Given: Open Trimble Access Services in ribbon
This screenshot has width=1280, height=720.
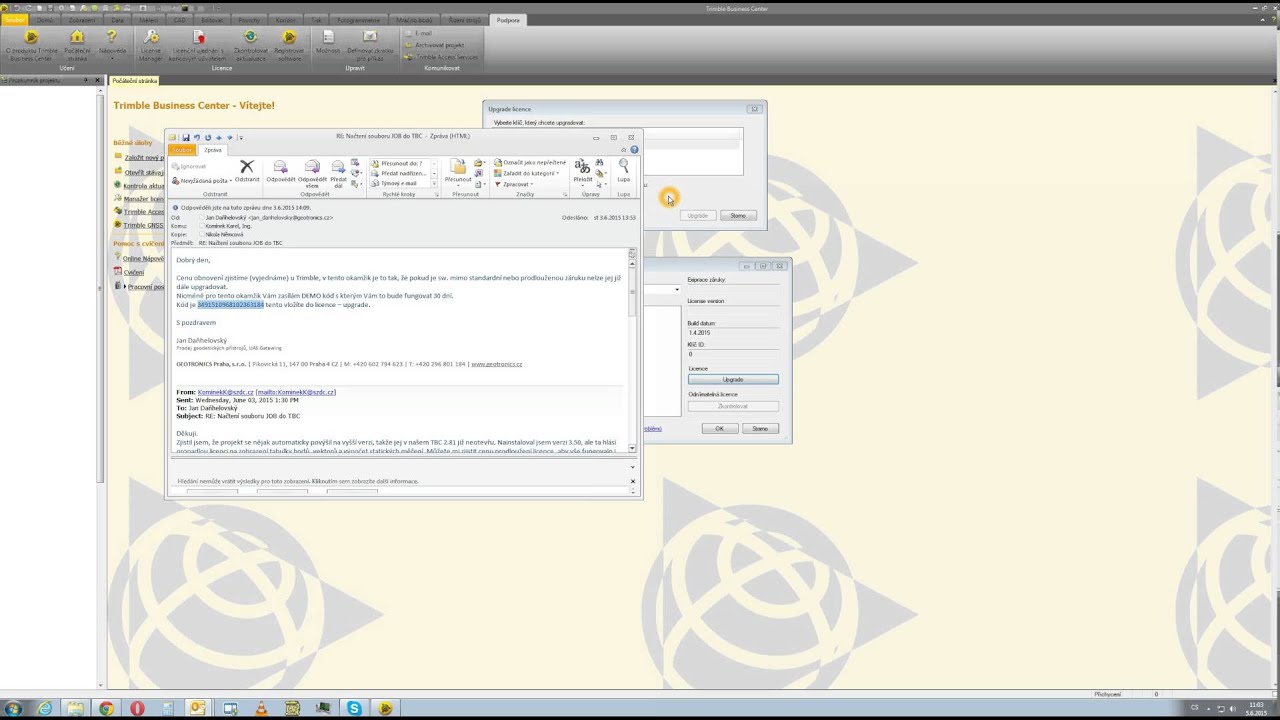Looking at the screenshot, I should pyautogui.click(x=442, y=57).
